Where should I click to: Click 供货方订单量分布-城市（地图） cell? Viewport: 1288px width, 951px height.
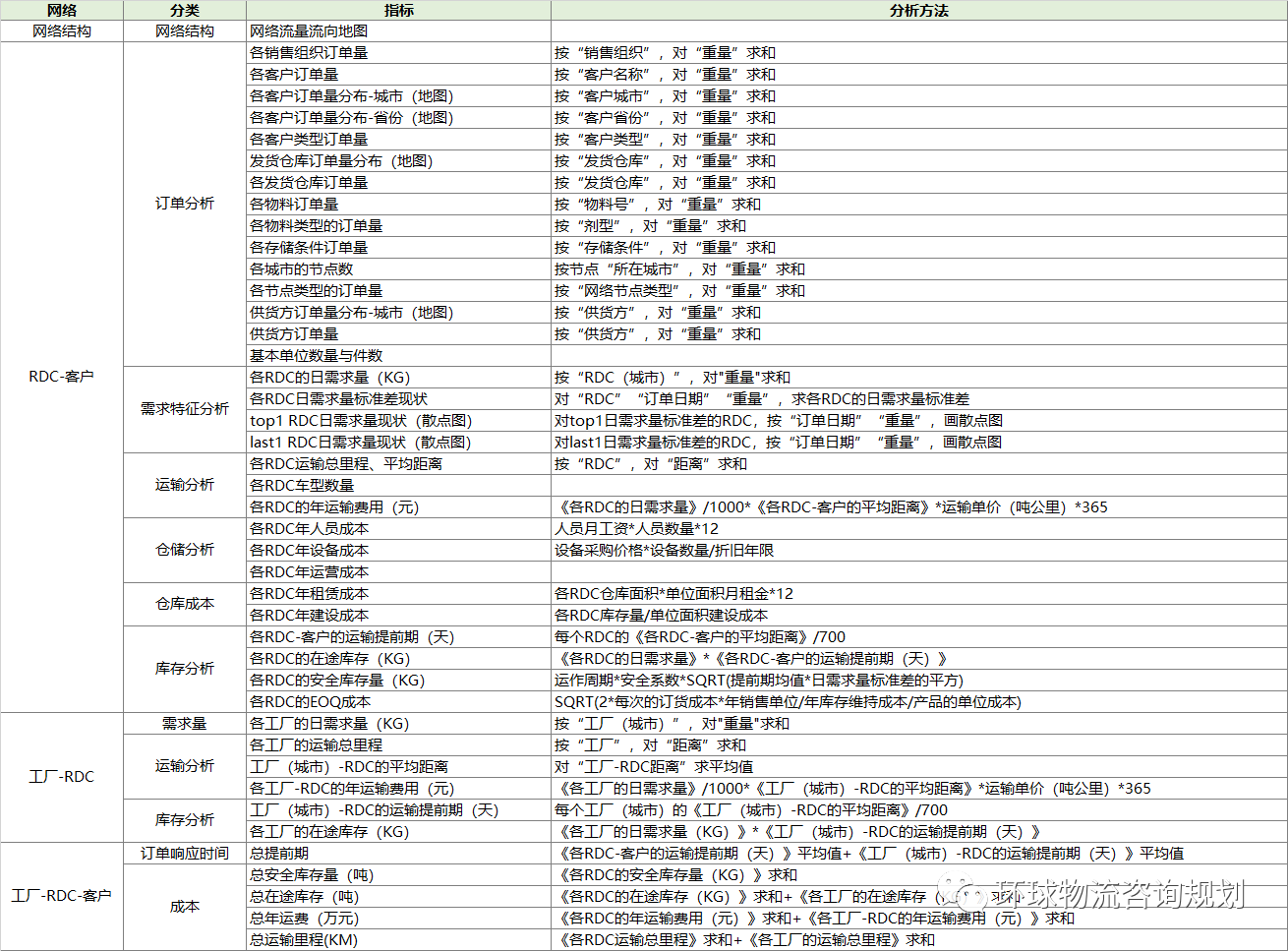[x=398, y=312]
